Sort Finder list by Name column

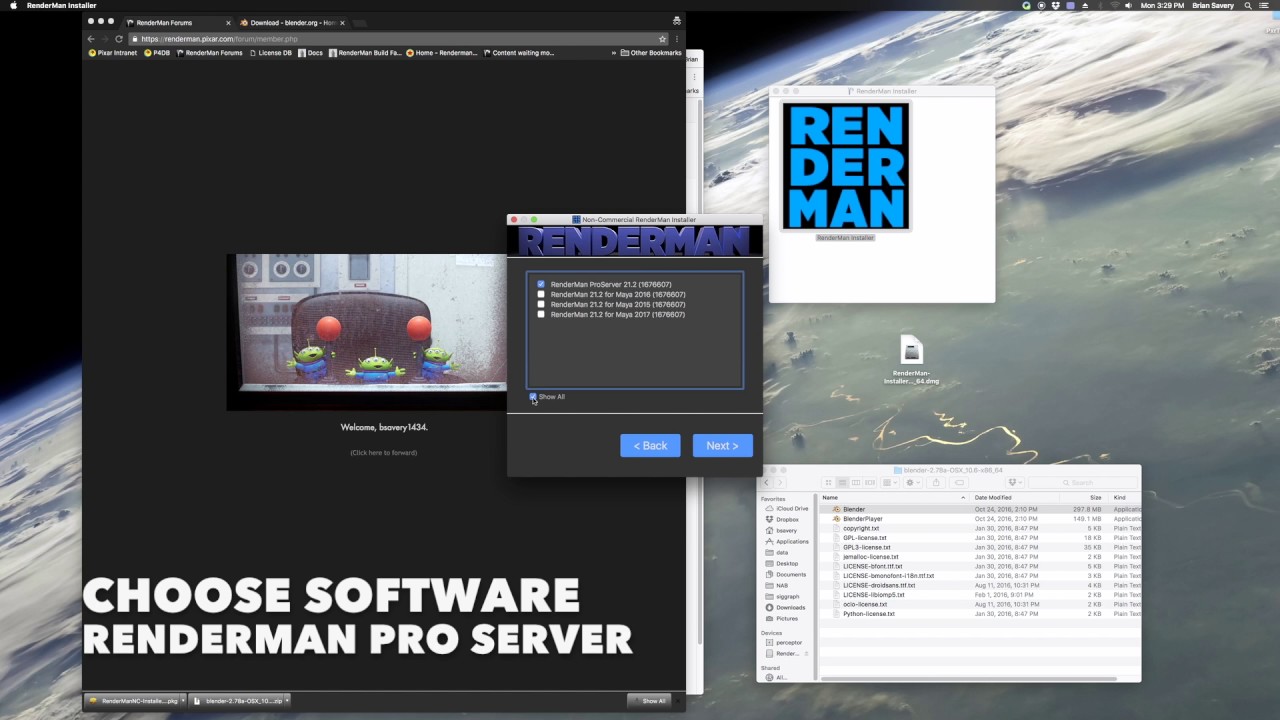click(x=894, y=497)
